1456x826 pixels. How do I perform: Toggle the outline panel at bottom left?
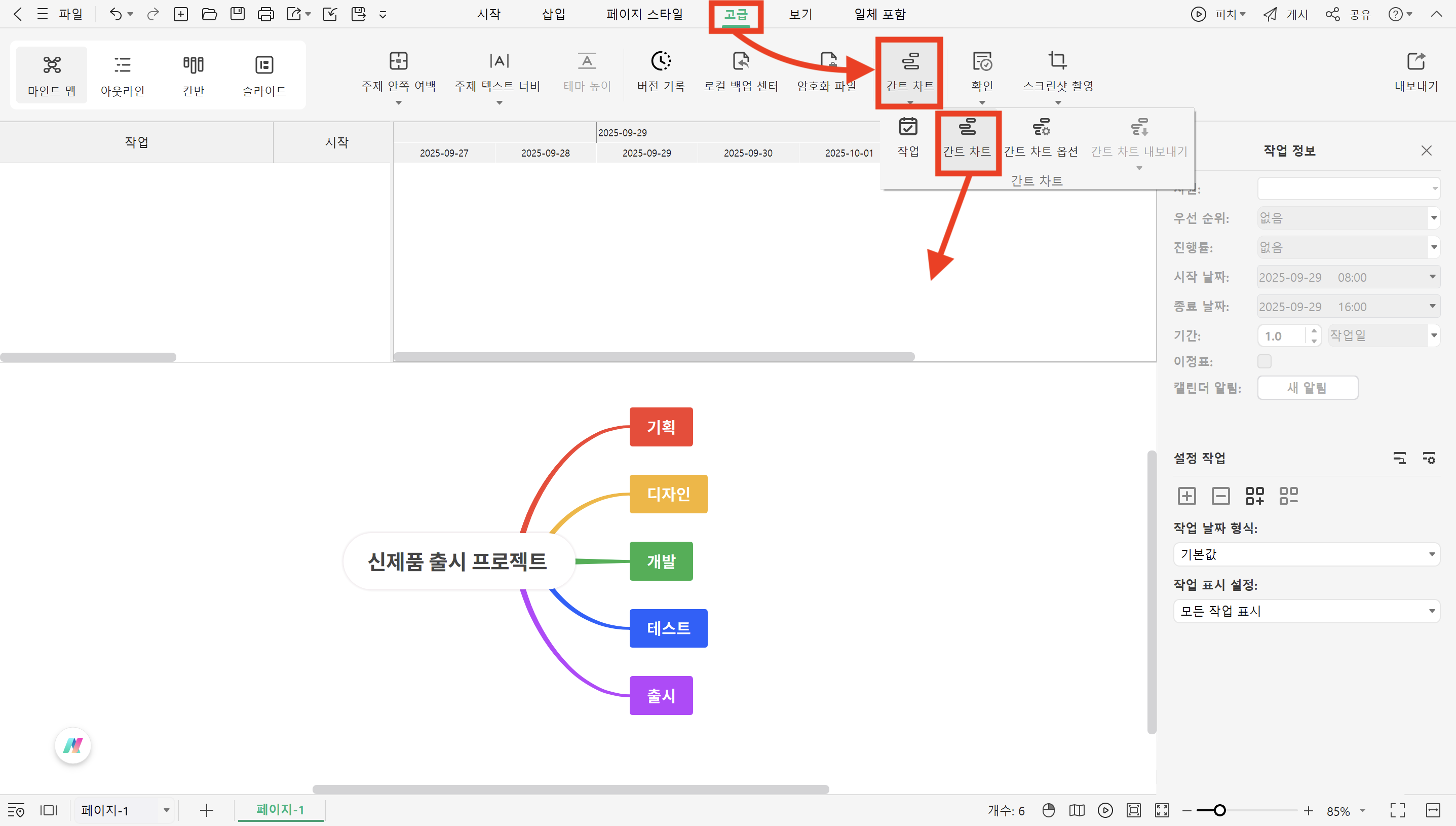point(16,810)
